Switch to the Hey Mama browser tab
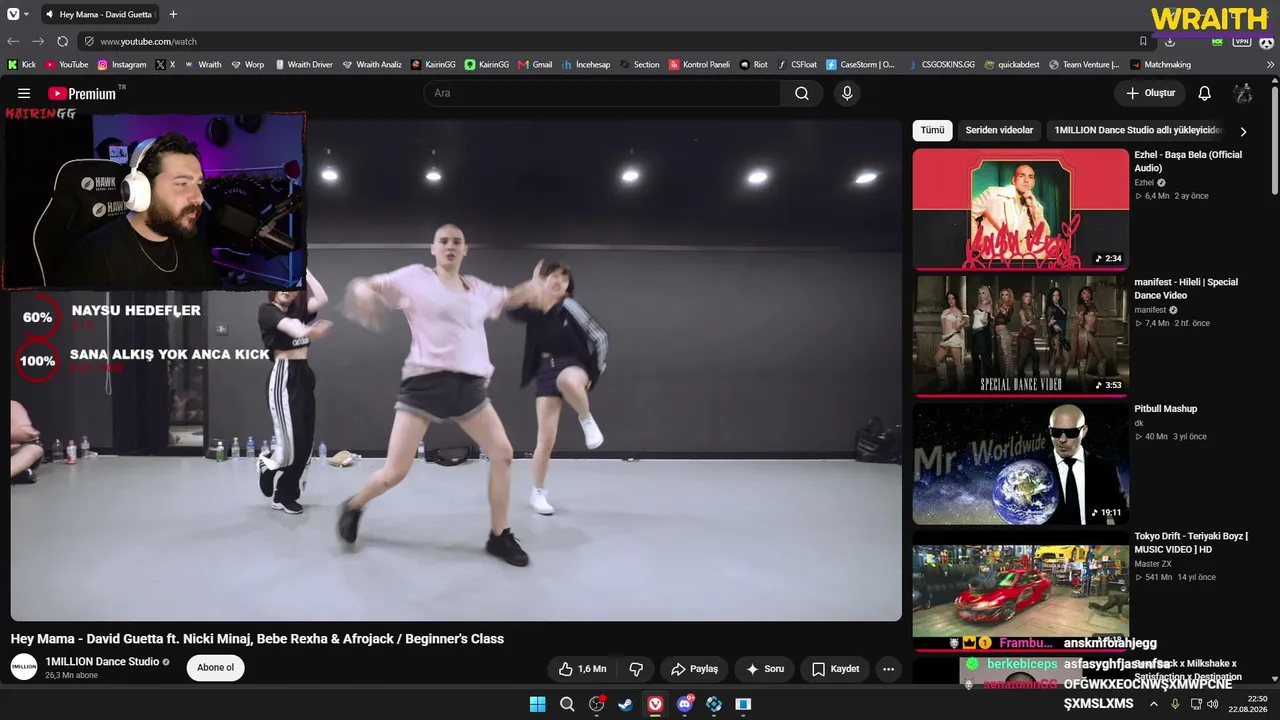This screenshot has height=720, width=1280. point(101,14)
